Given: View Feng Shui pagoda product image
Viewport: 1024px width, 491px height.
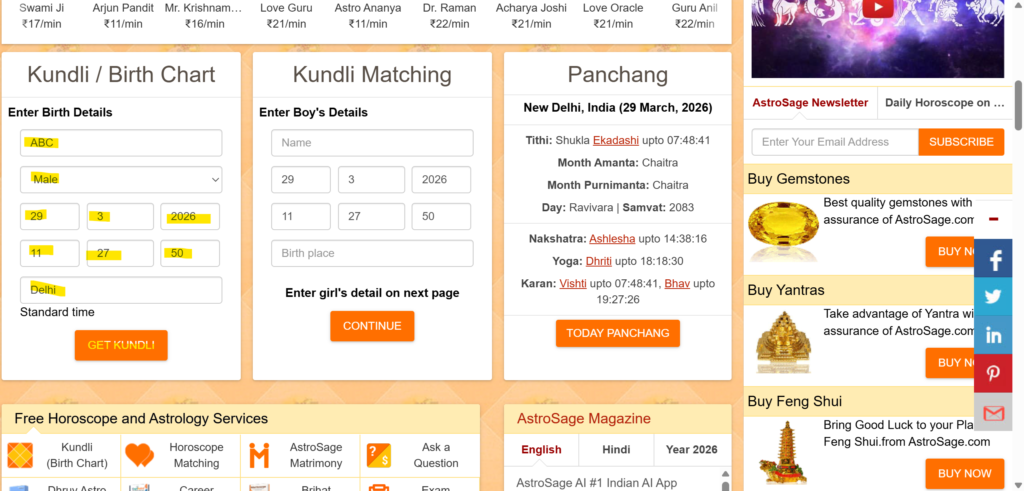Looking at the screenshot, I should click(x=783, y=453).
